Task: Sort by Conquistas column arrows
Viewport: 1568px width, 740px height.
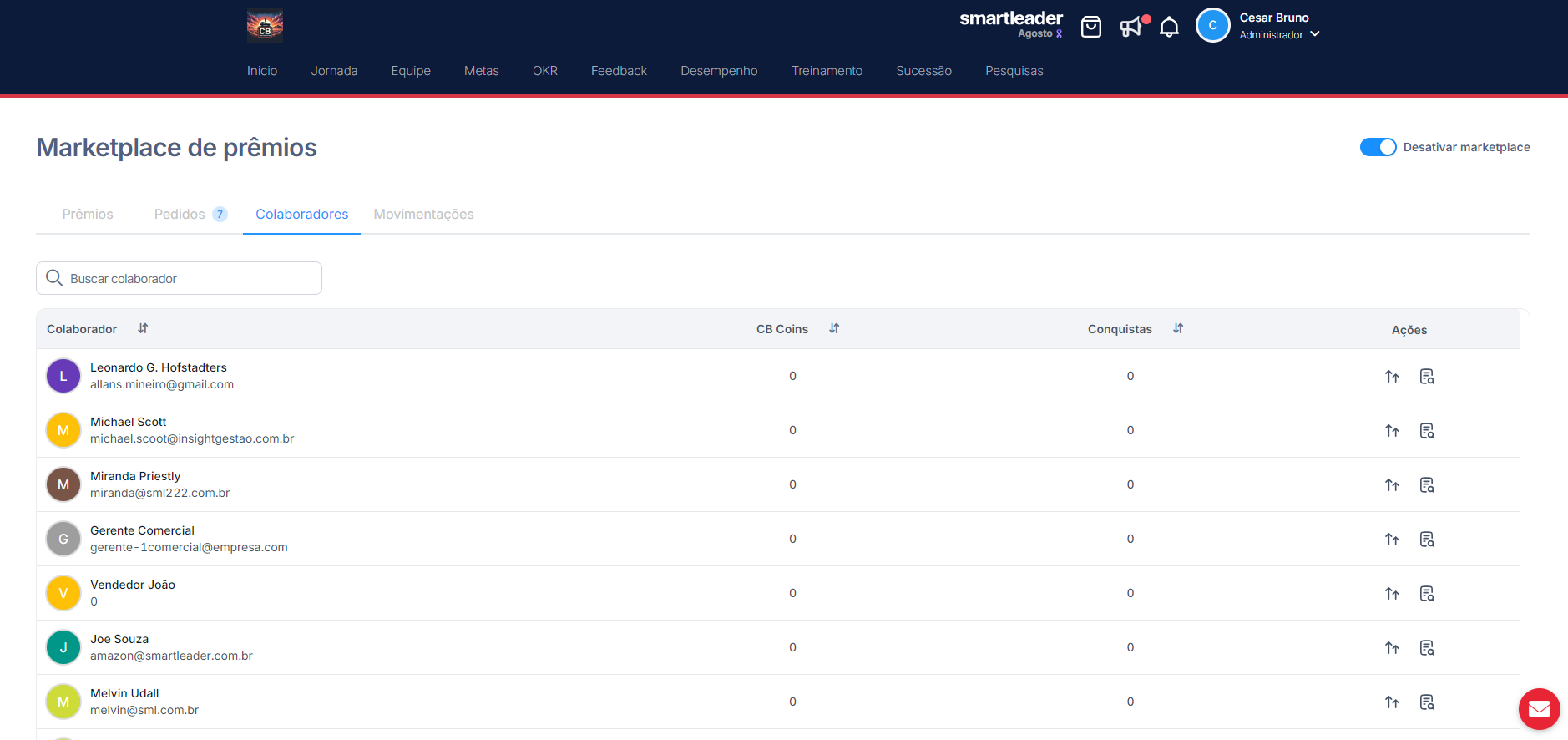Action: (1178, 328)
